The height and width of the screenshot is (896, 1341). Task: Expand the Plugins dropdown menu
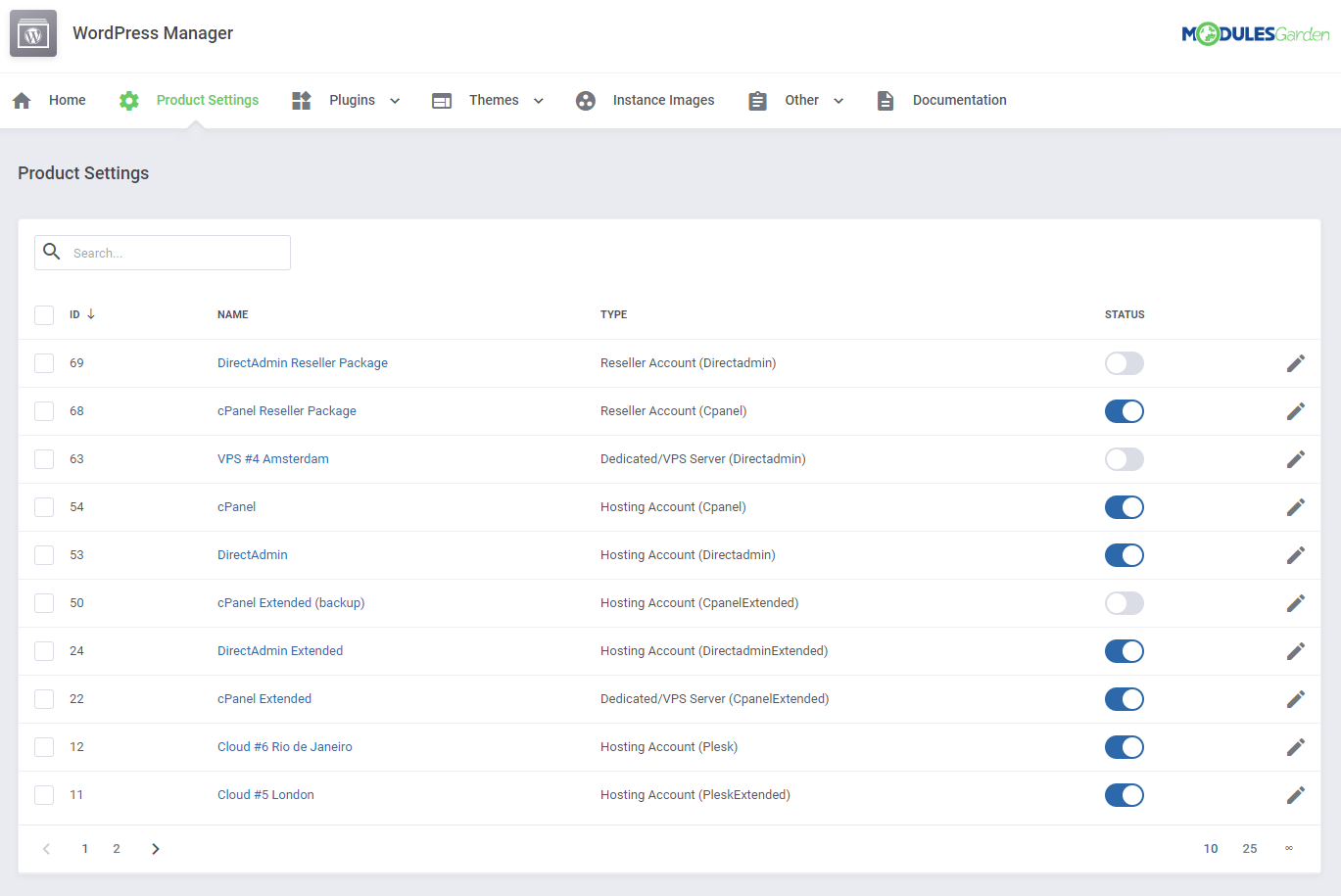pyautogui.click(x=395, y=100)
